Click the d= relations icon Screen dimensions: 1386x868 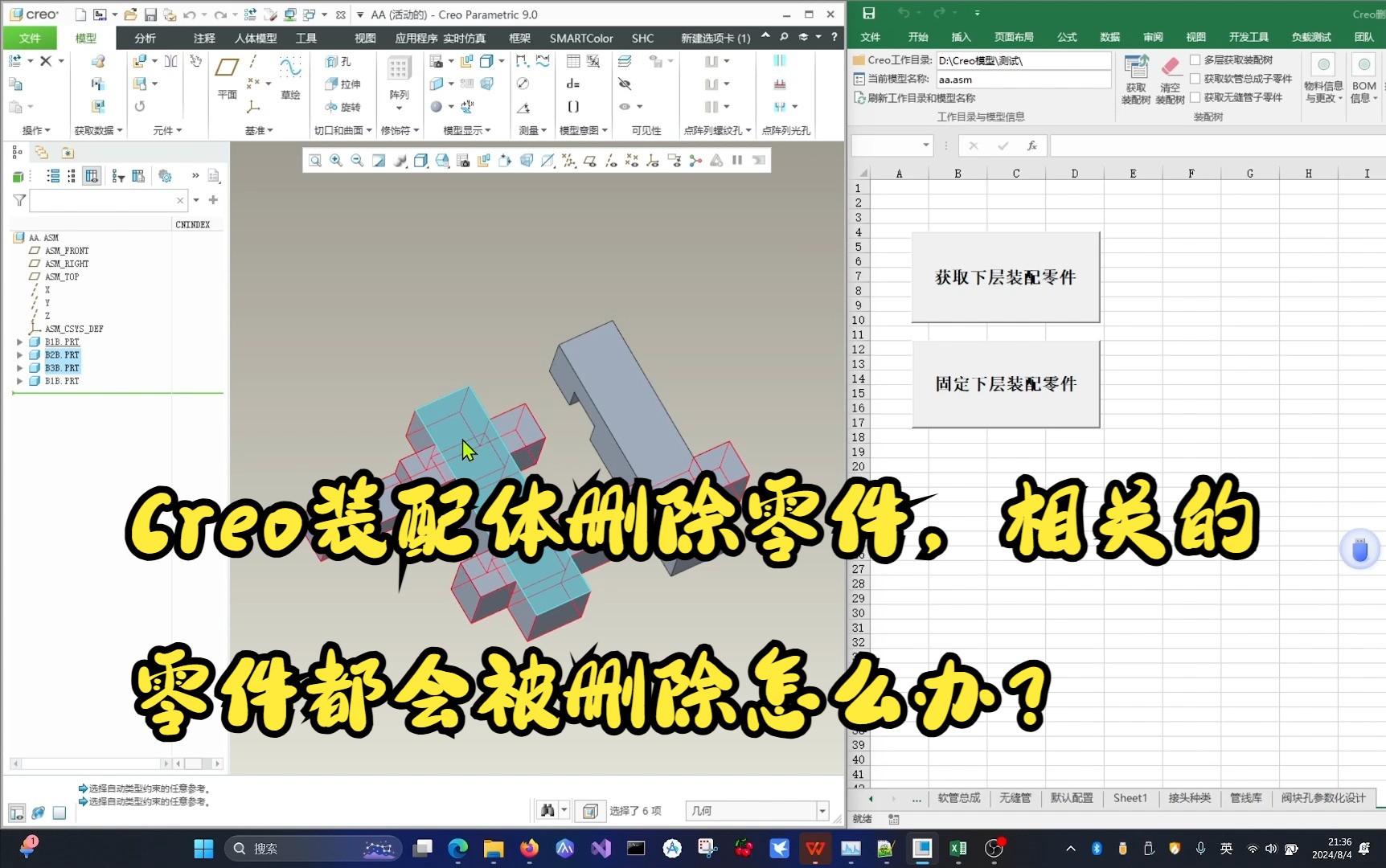573,84
